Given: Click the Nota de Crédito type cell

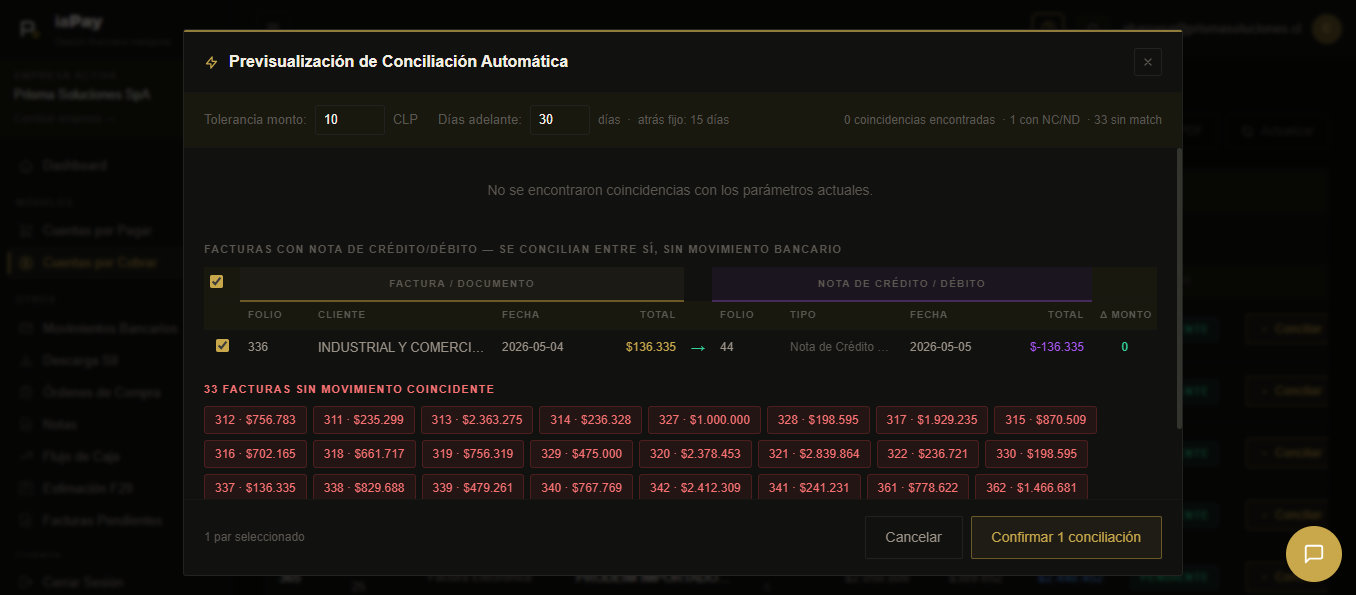Looking at the screenshot, I should (839, 347).
